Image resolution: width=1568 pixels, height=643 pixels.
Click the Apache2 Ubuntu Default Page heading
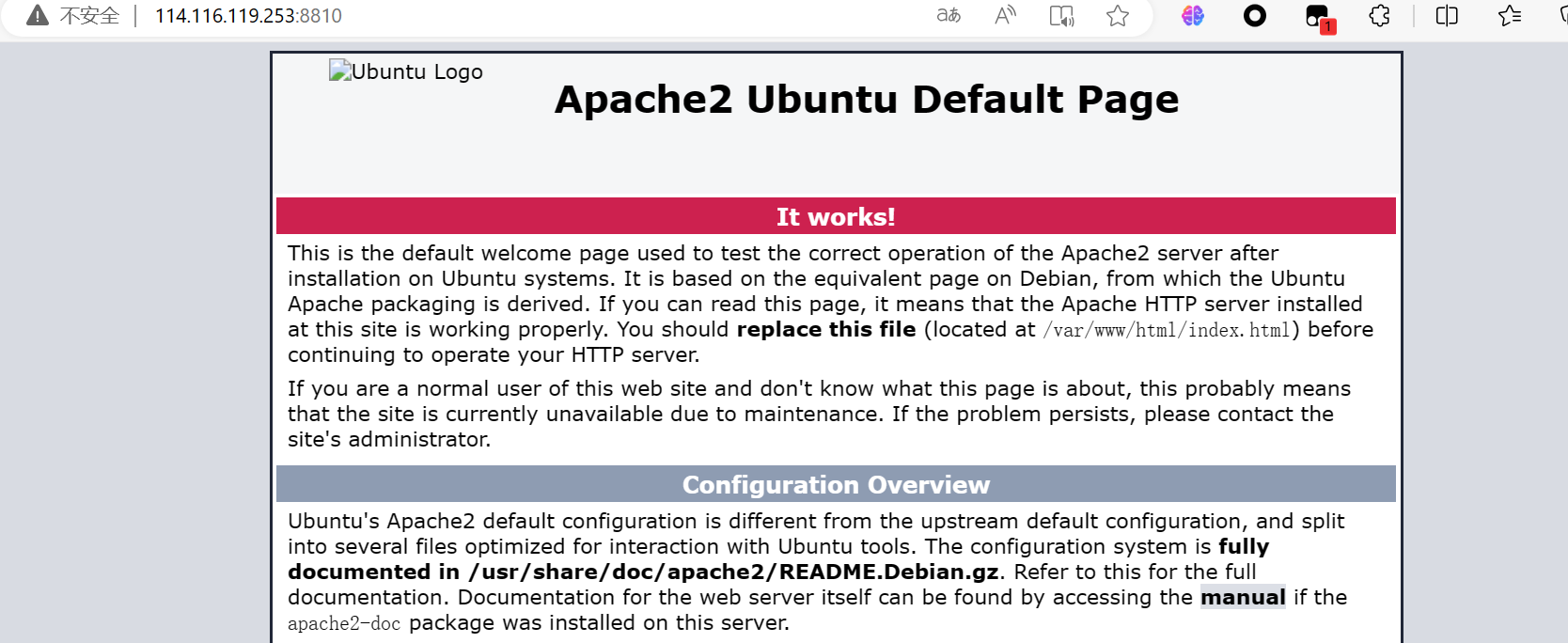(867, 100)
